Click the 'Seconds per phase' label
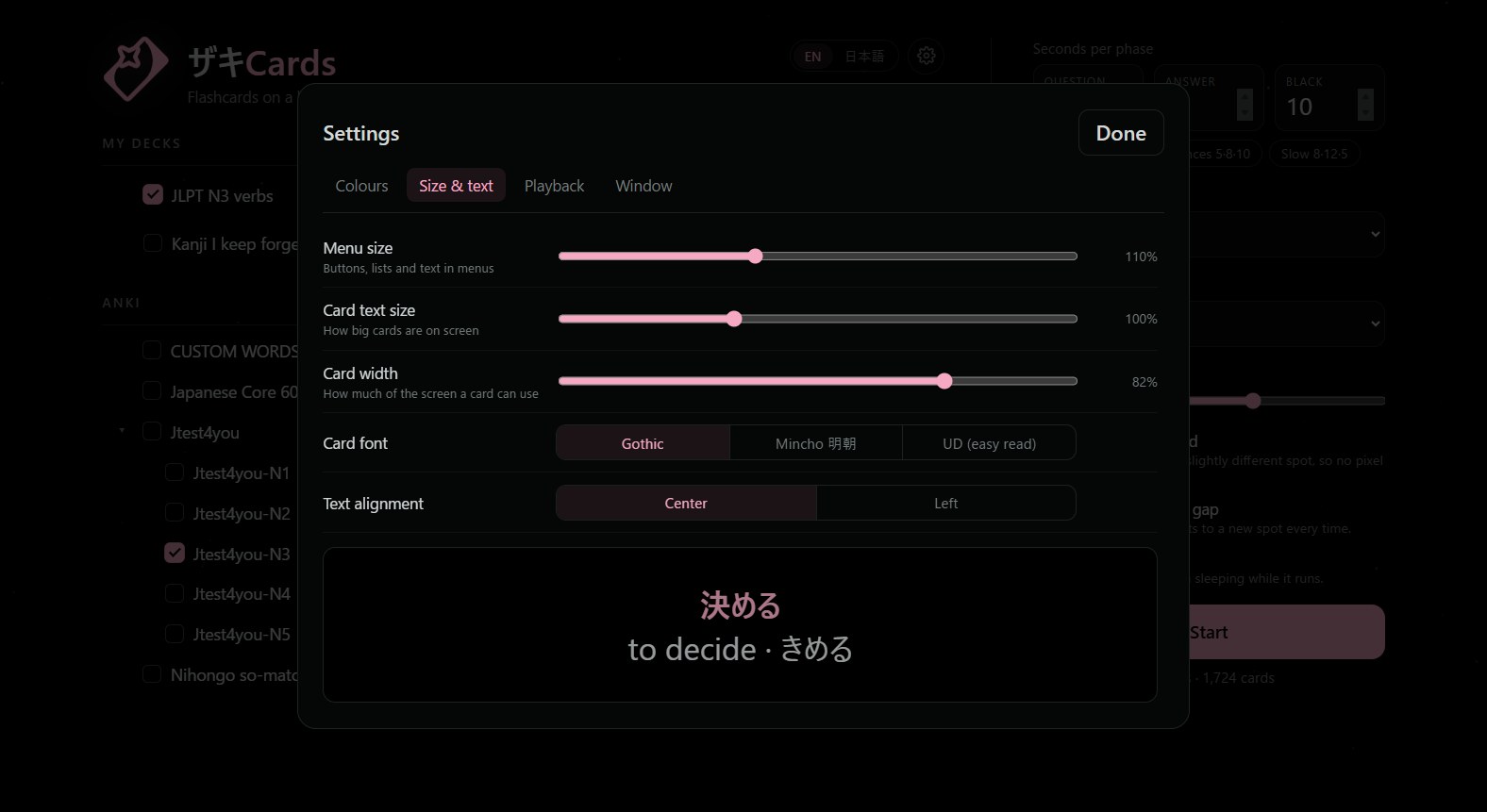1487x812 pixels. pos(1093,49)
